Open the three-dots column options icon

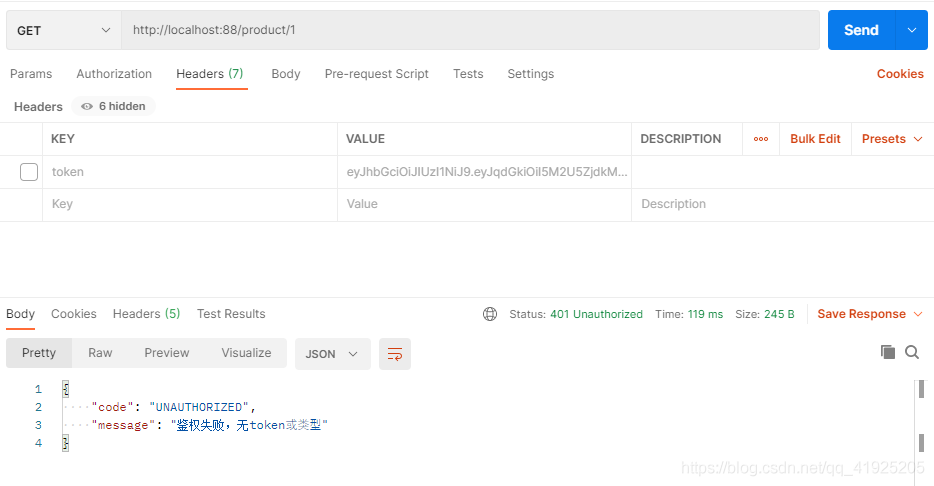761,139
